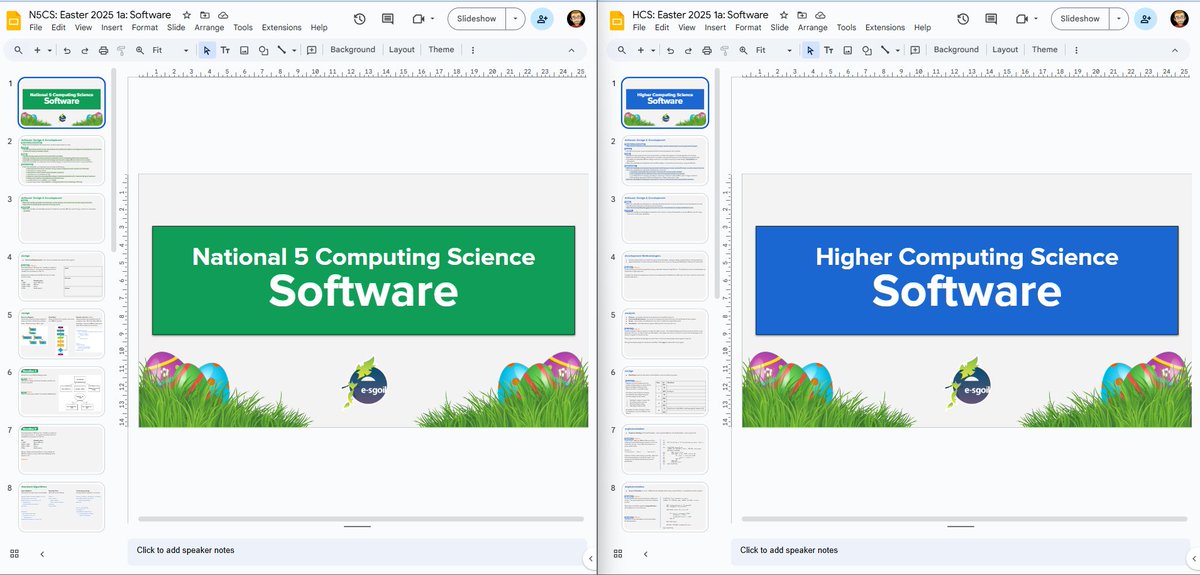The height and width of the screenshot is (575, 1200).
Task: Expand new slide layout arrow in N5CS window
Action: 50,50
